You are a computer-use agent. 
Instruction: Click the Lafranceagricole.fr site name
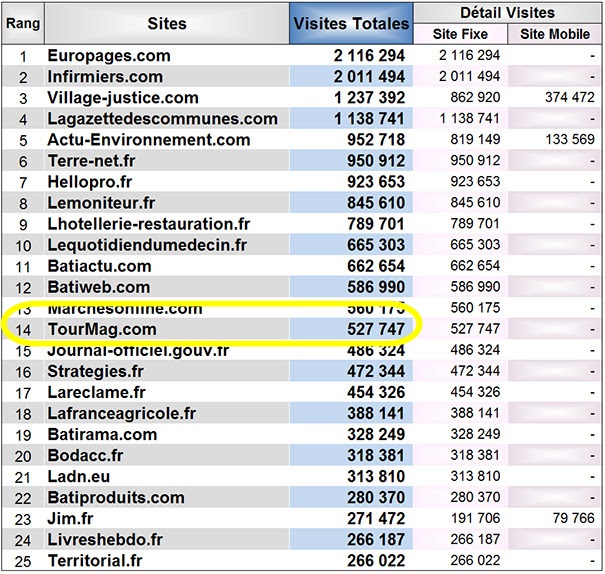pos(122,414)
